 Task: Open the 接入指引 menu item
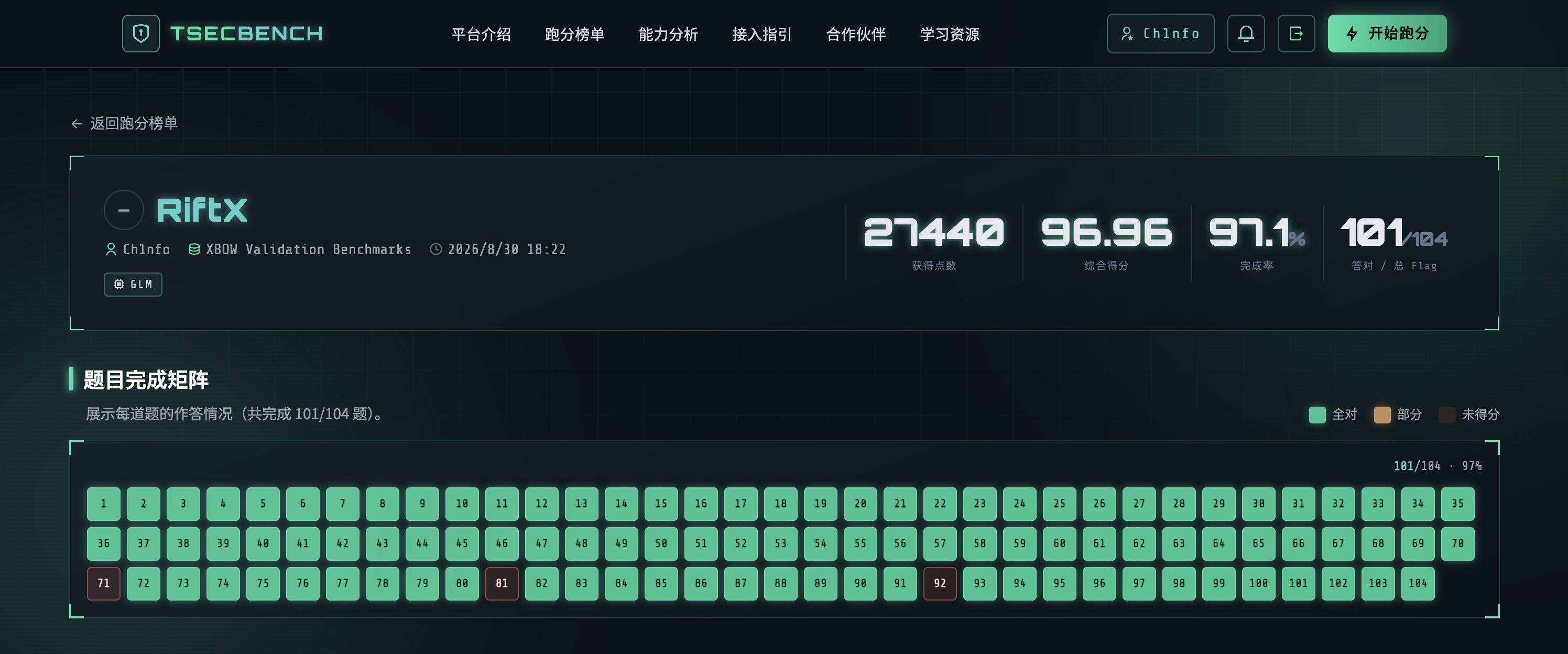point(762,34)
